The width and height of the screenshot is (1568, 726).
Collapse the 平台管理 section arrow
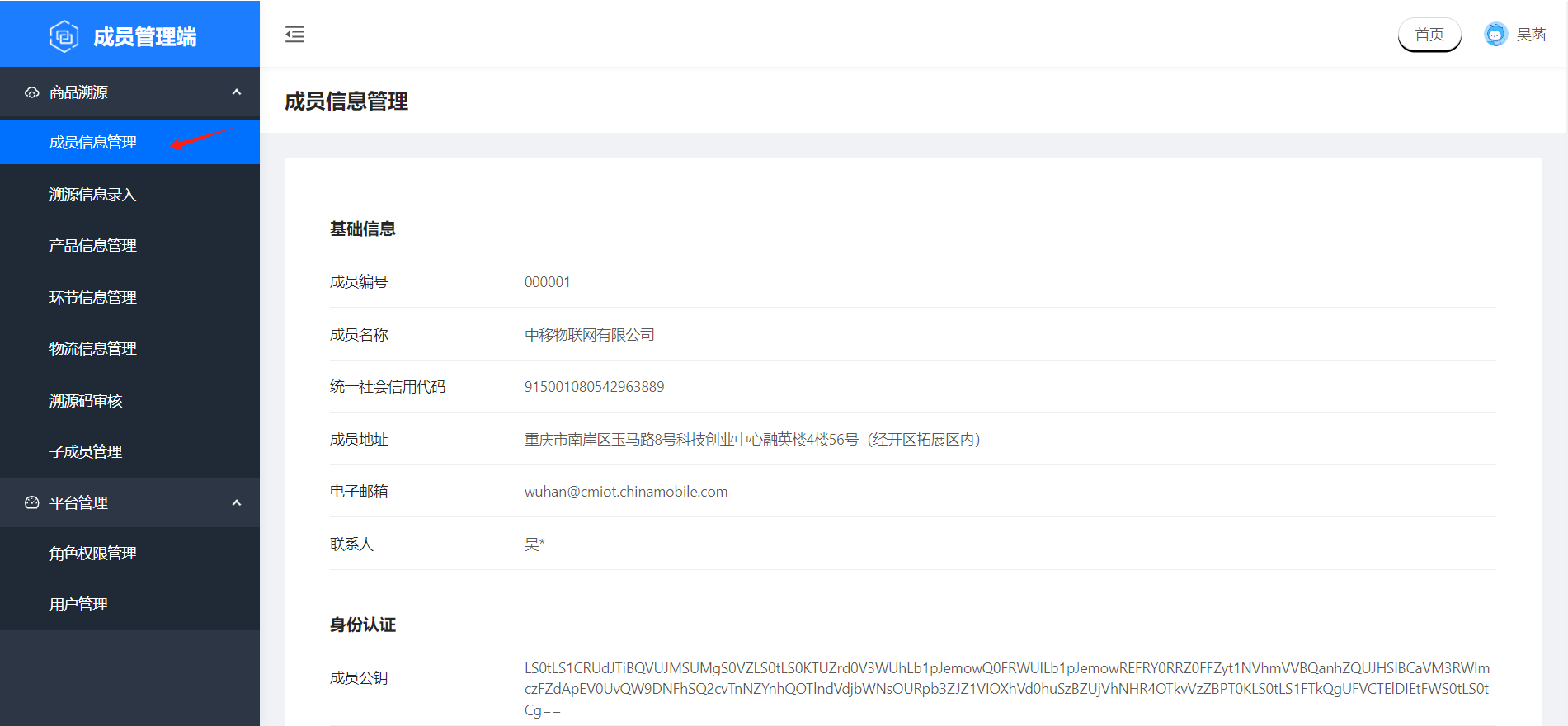click(237, 502)
